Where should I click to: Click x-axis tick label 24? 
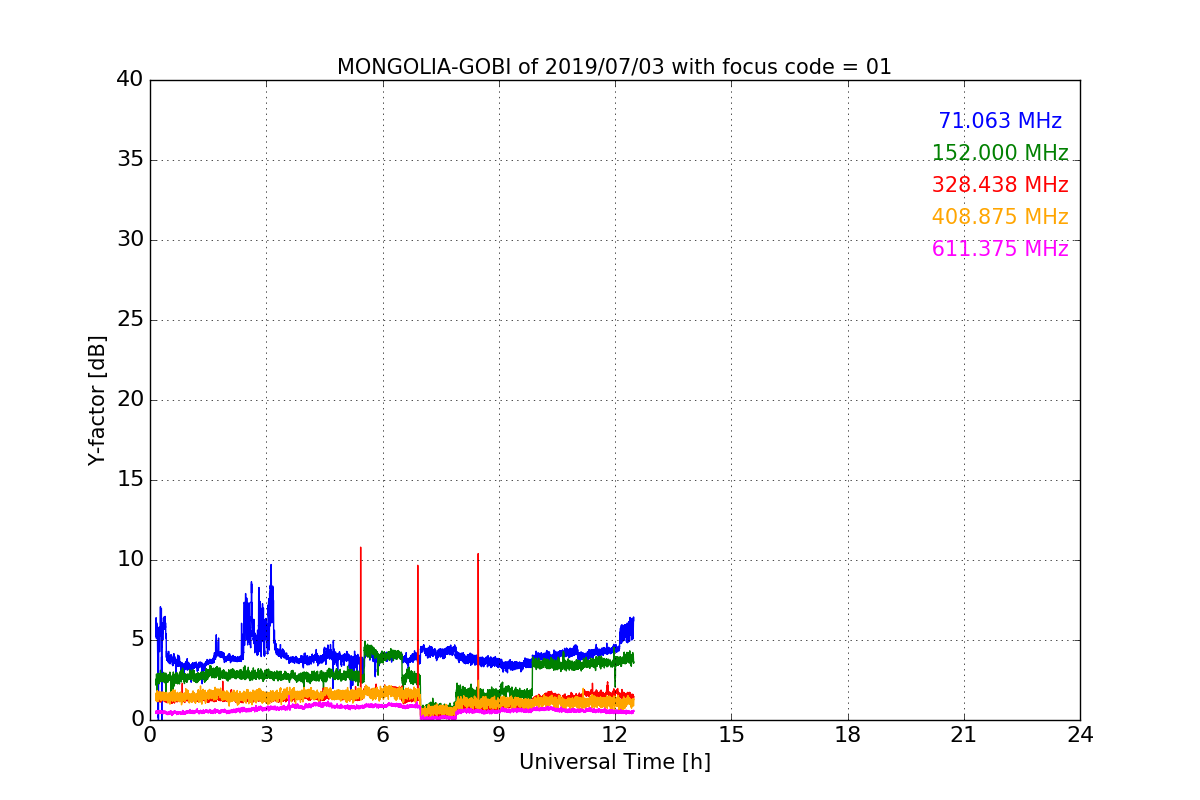point(1080,734)
